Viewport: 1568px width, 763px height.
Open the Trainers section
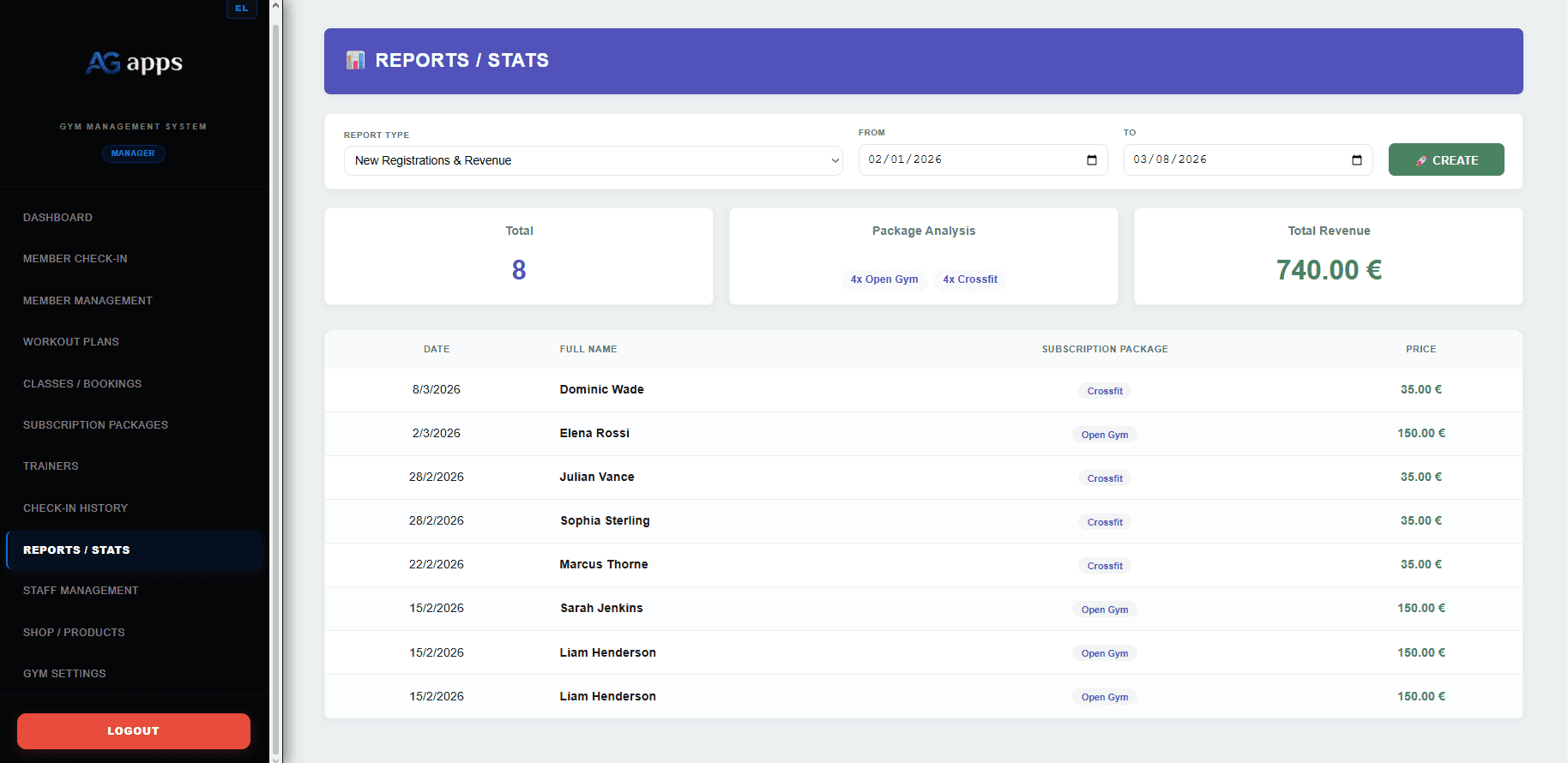point(51,466)
